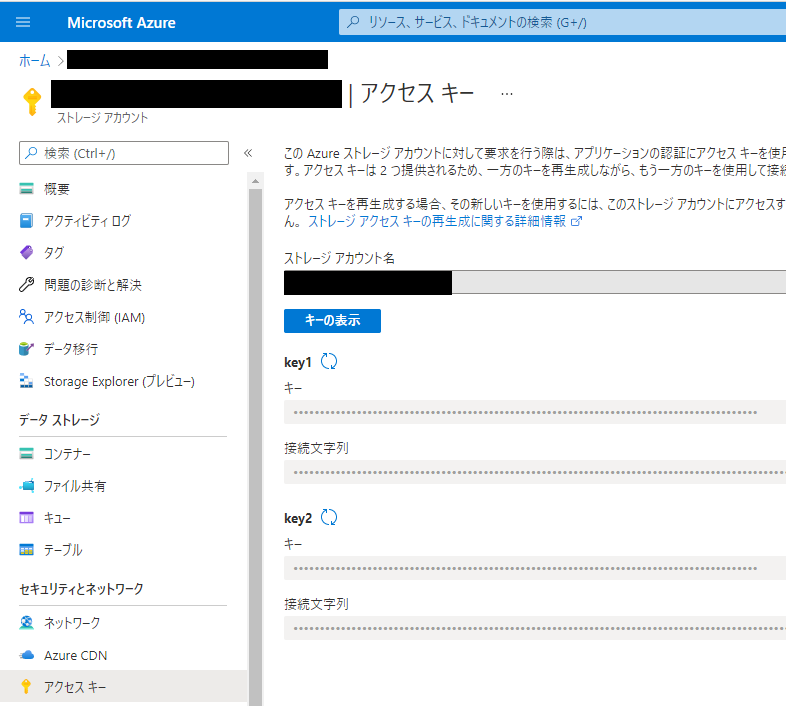Click the key1 接続文字列 masked field
Screen dimensions: 786x706
[x=535, y=472]
